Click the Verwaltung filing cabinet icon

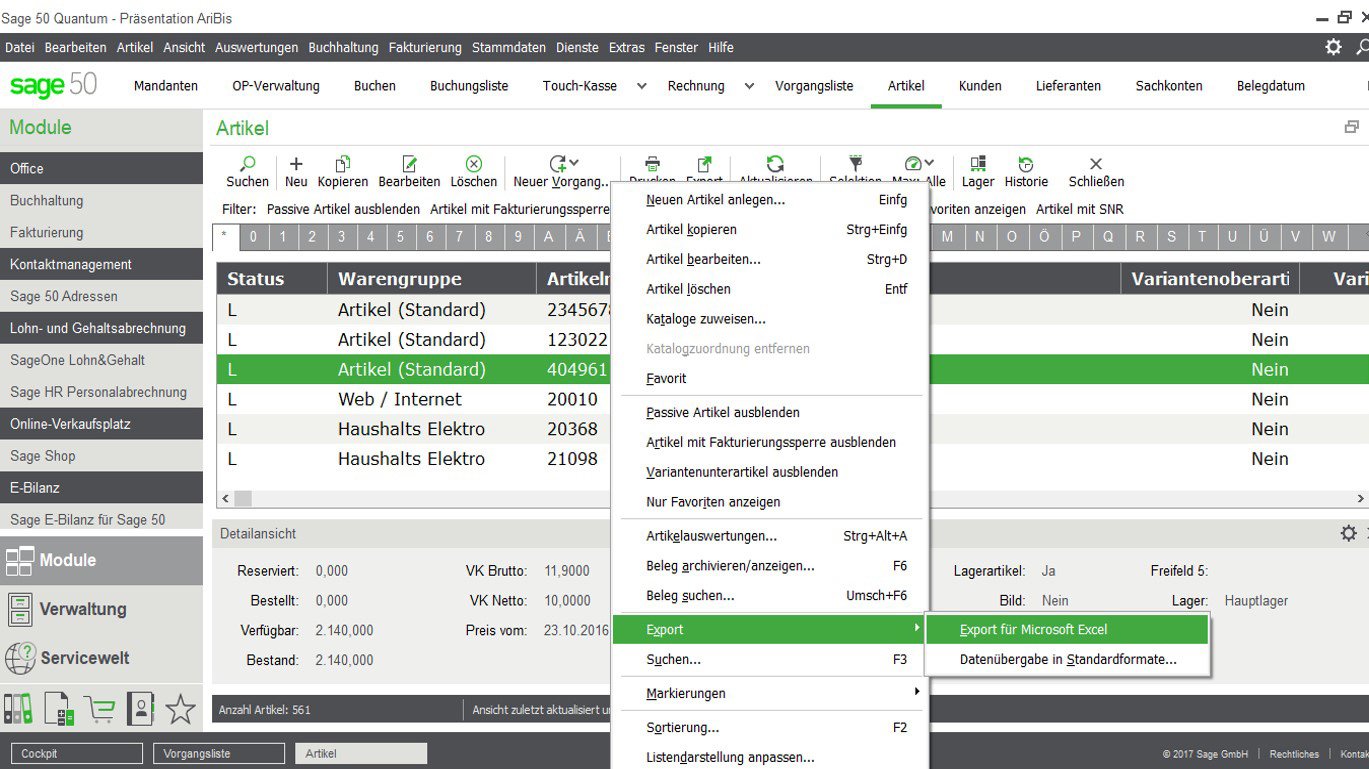pyautogui.click(x=19, y=609)
